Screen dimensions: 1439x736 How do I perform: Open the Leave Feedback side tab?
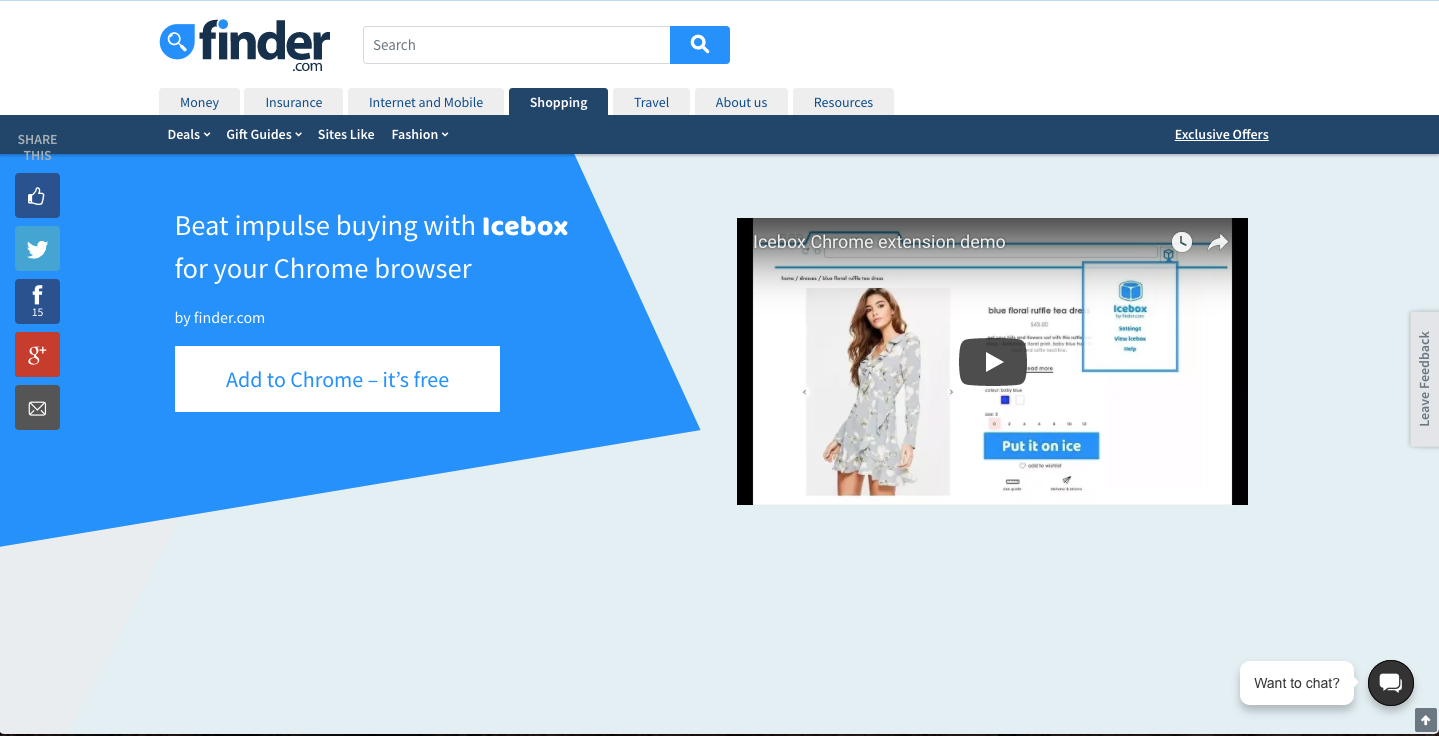click(x=1424, y=379)
